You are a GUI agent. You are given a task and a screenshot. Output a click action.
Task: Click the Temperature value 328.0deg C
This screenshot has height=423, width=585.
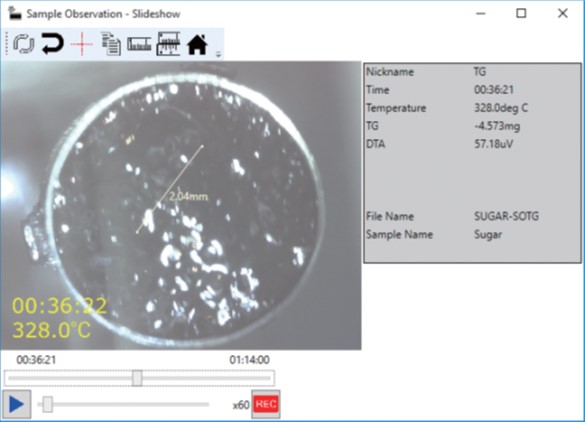pyautogui.click(x=501, y=108)
